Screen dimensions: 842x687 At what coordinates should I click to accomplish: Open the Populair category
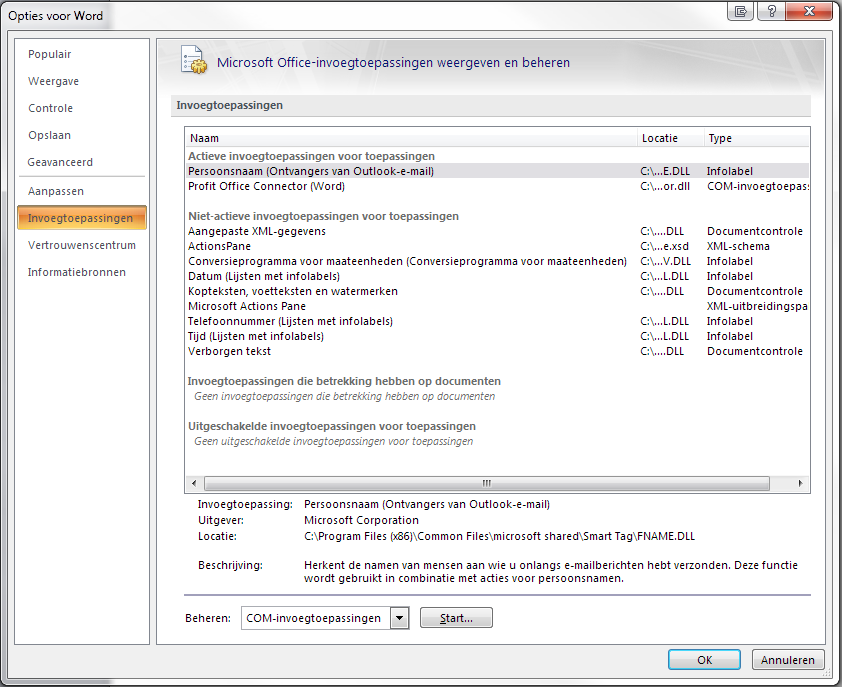pyautogui.click(x=50, y=54)
